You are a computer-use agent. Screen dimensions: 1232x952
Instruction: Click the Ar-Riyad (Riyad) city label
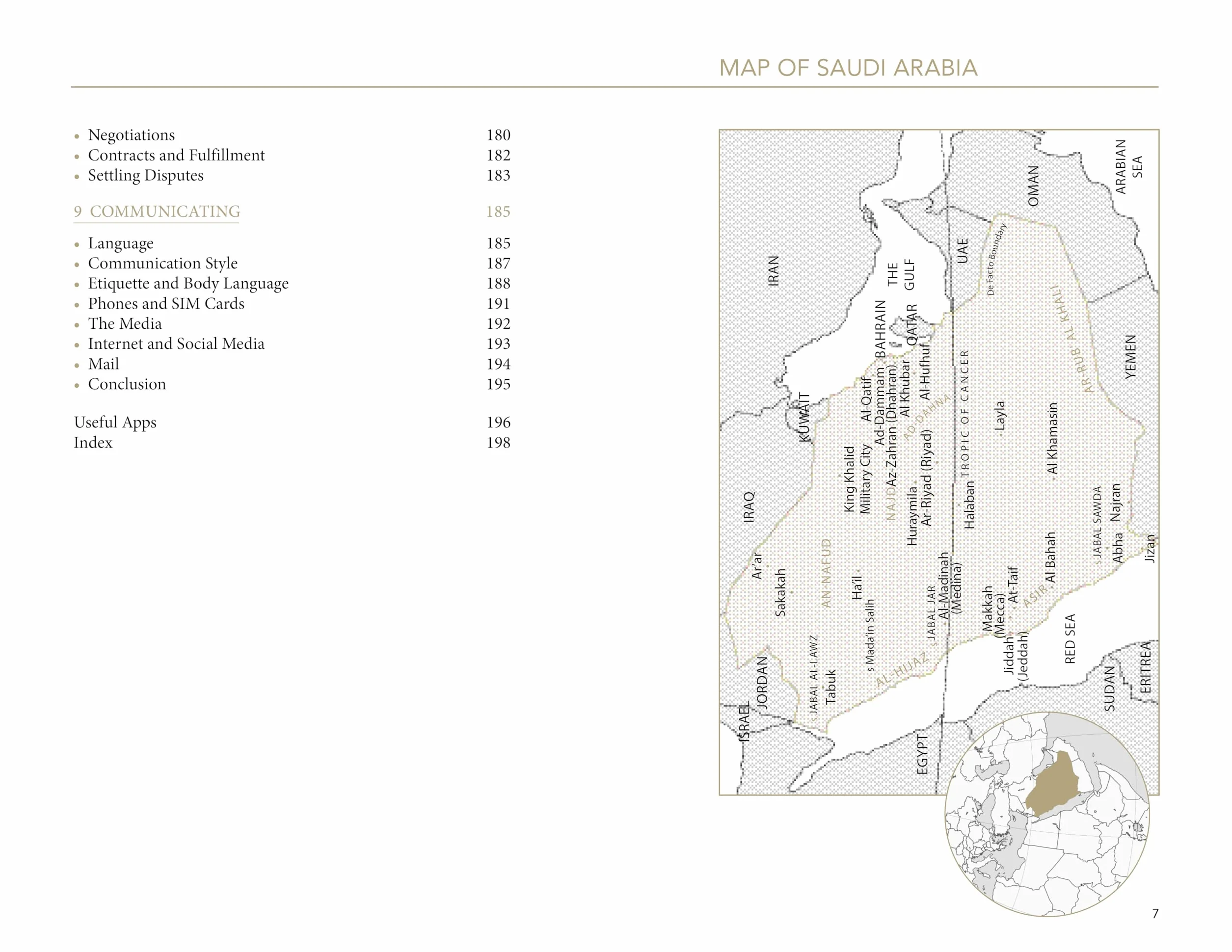[x=926, y=477]
